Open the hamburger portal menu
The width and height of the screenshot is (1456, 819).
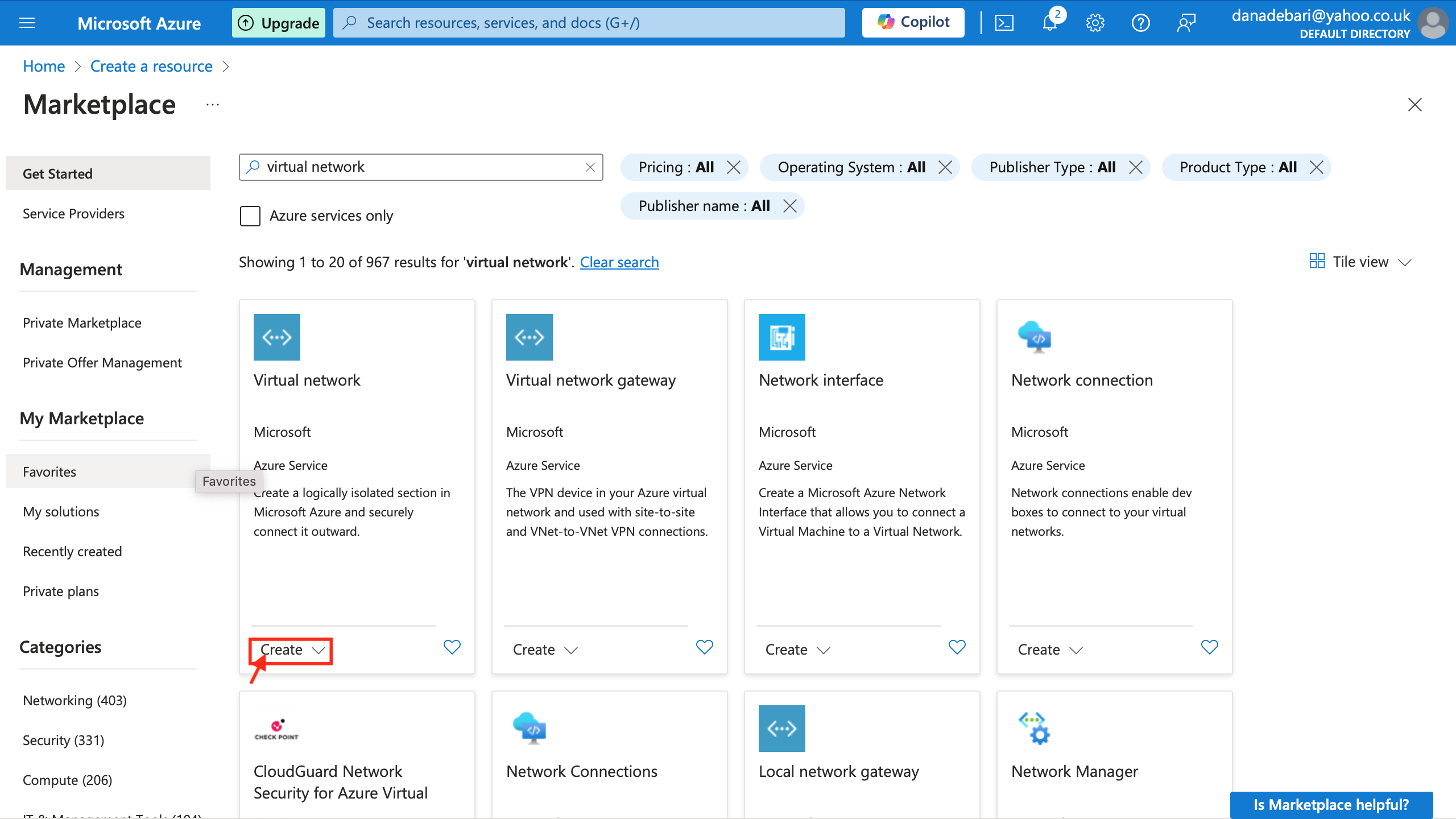[x=27, y=23]
